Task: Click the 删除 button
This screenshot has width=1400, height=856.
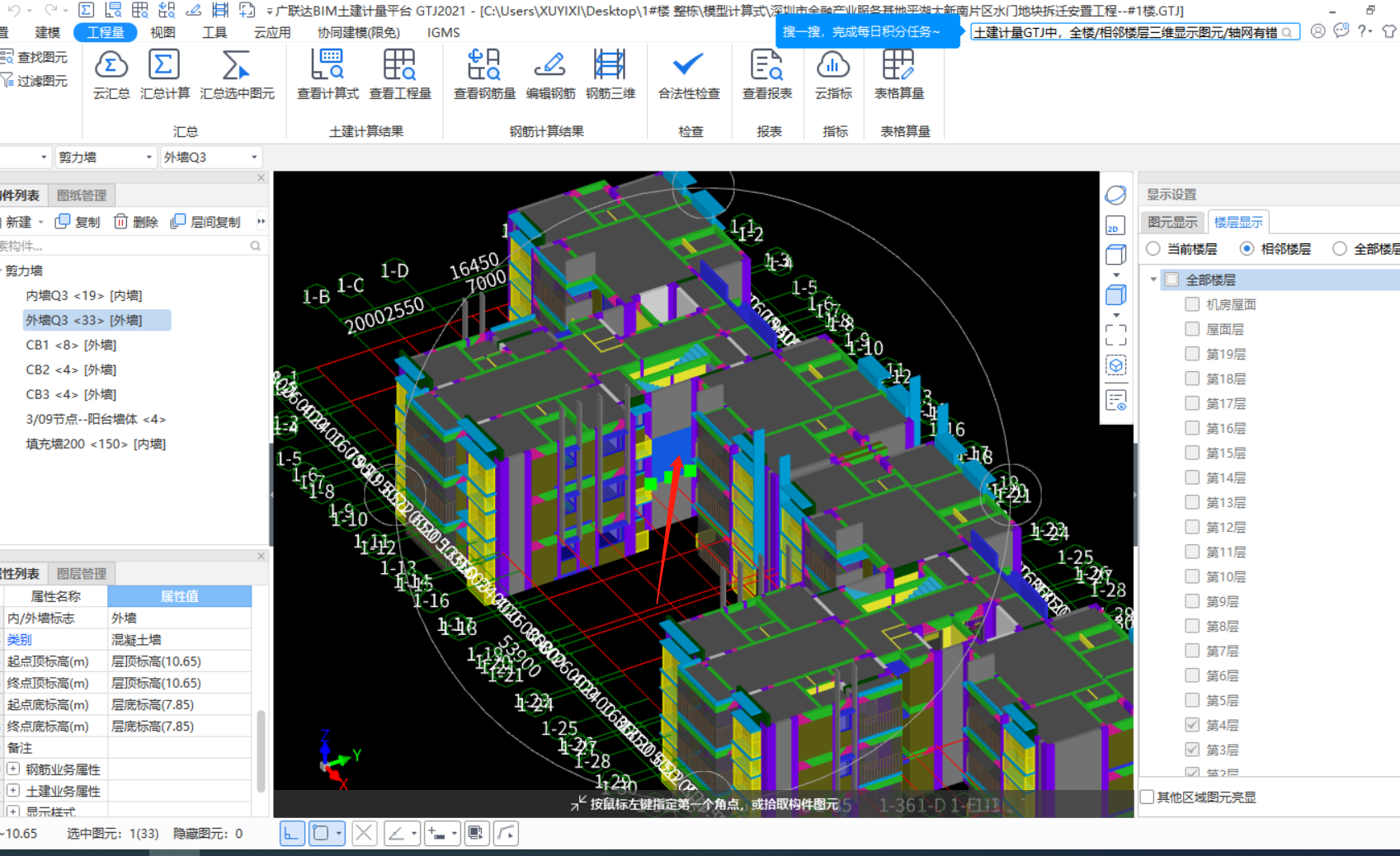Action: pyautogui.click(x=136, y=222)
